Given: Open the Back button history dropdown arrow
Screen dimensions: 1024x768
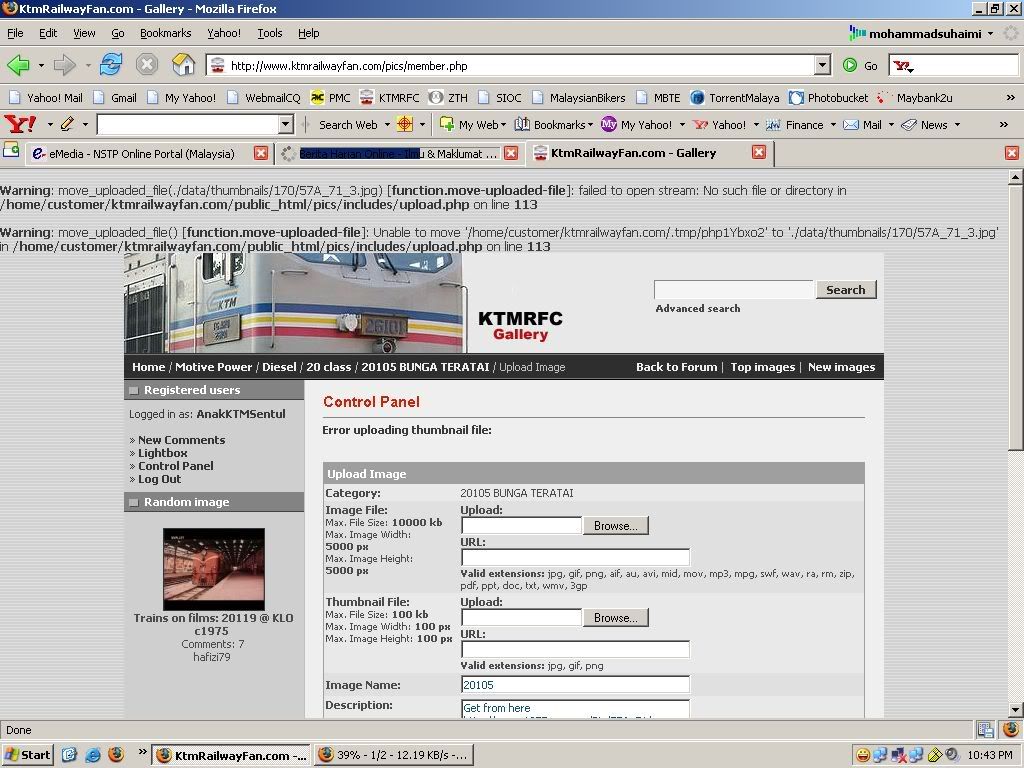Looking at the screenshot, I should point(41,65).
